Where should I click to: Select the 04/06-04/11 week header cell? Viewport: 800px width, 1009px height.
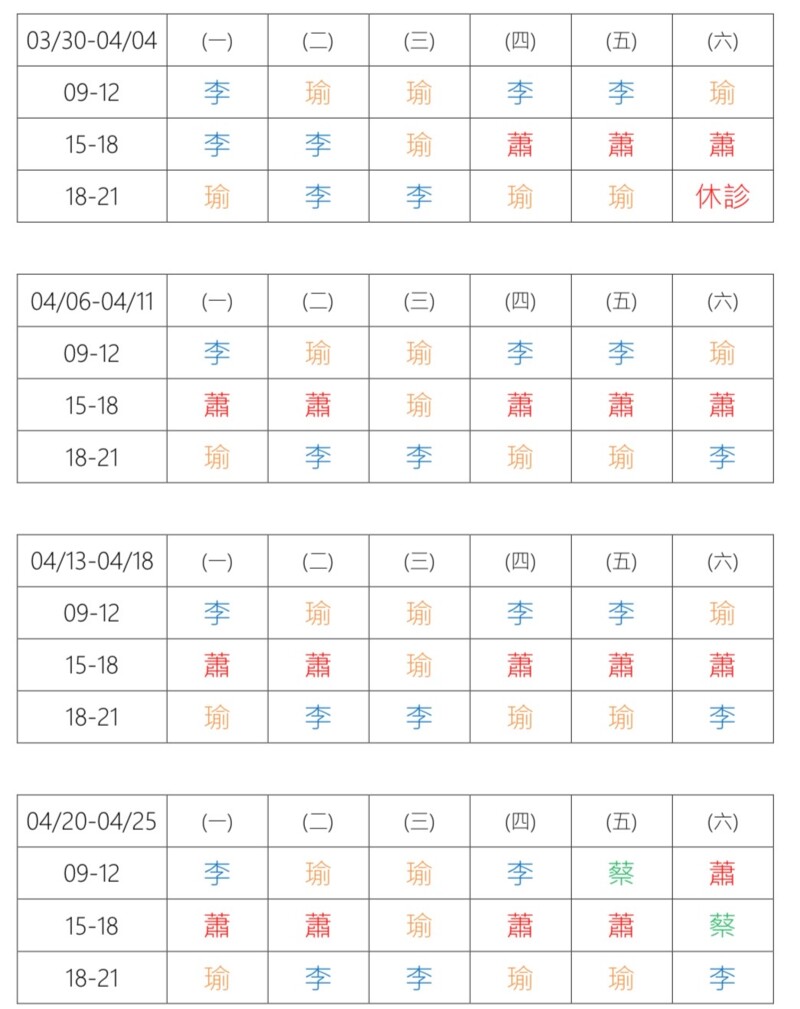click(92, 301)
